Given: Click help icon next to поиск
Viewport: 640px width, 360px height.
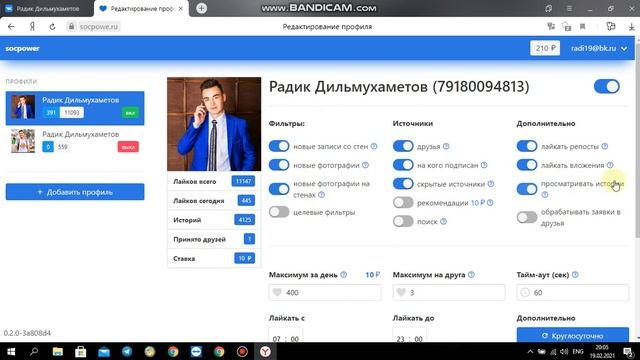Looking at the screenshot, I should (x=444, y=222).
